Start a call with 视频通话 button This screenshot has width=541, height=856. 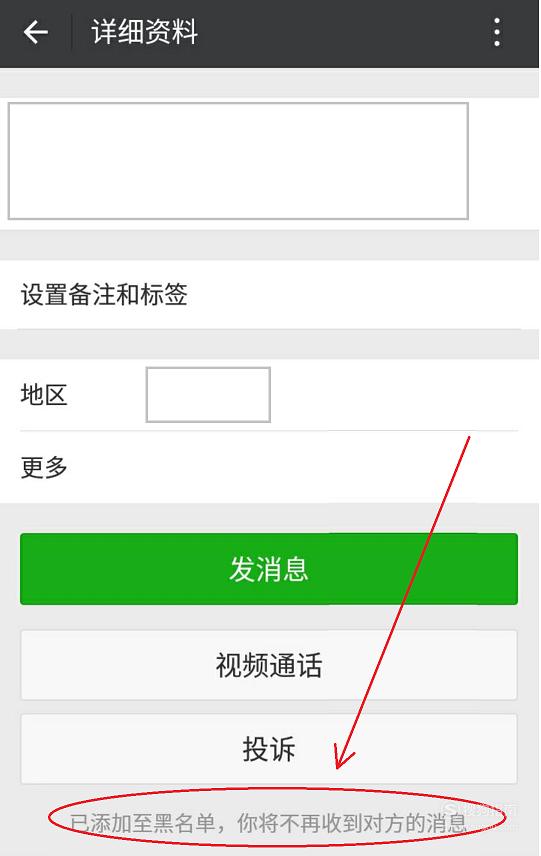[x=269, y=665]
